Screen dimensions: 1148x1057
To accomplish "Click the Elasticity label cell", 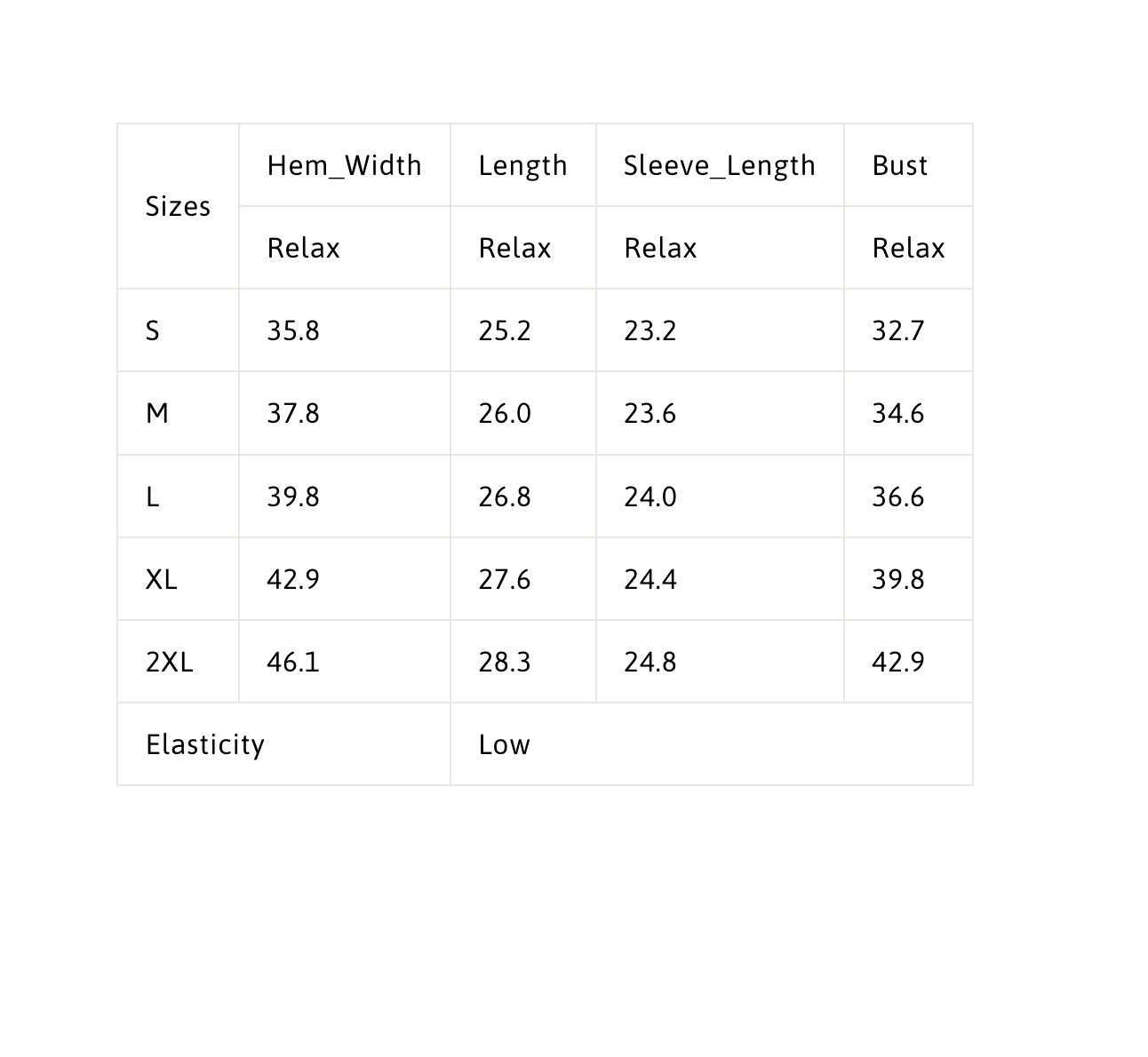I will (205, 744).
